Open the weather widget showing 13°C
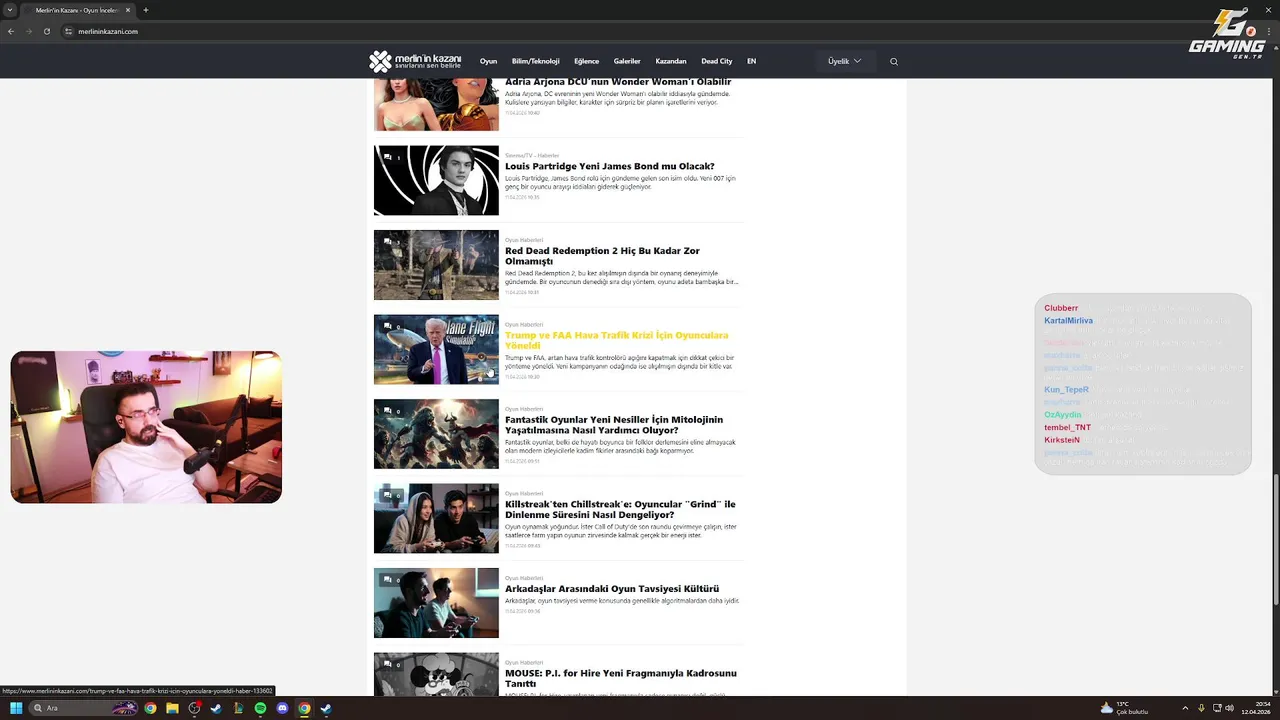The width and height of the screenshot is (1280, 720). (x=1124, y=708)
